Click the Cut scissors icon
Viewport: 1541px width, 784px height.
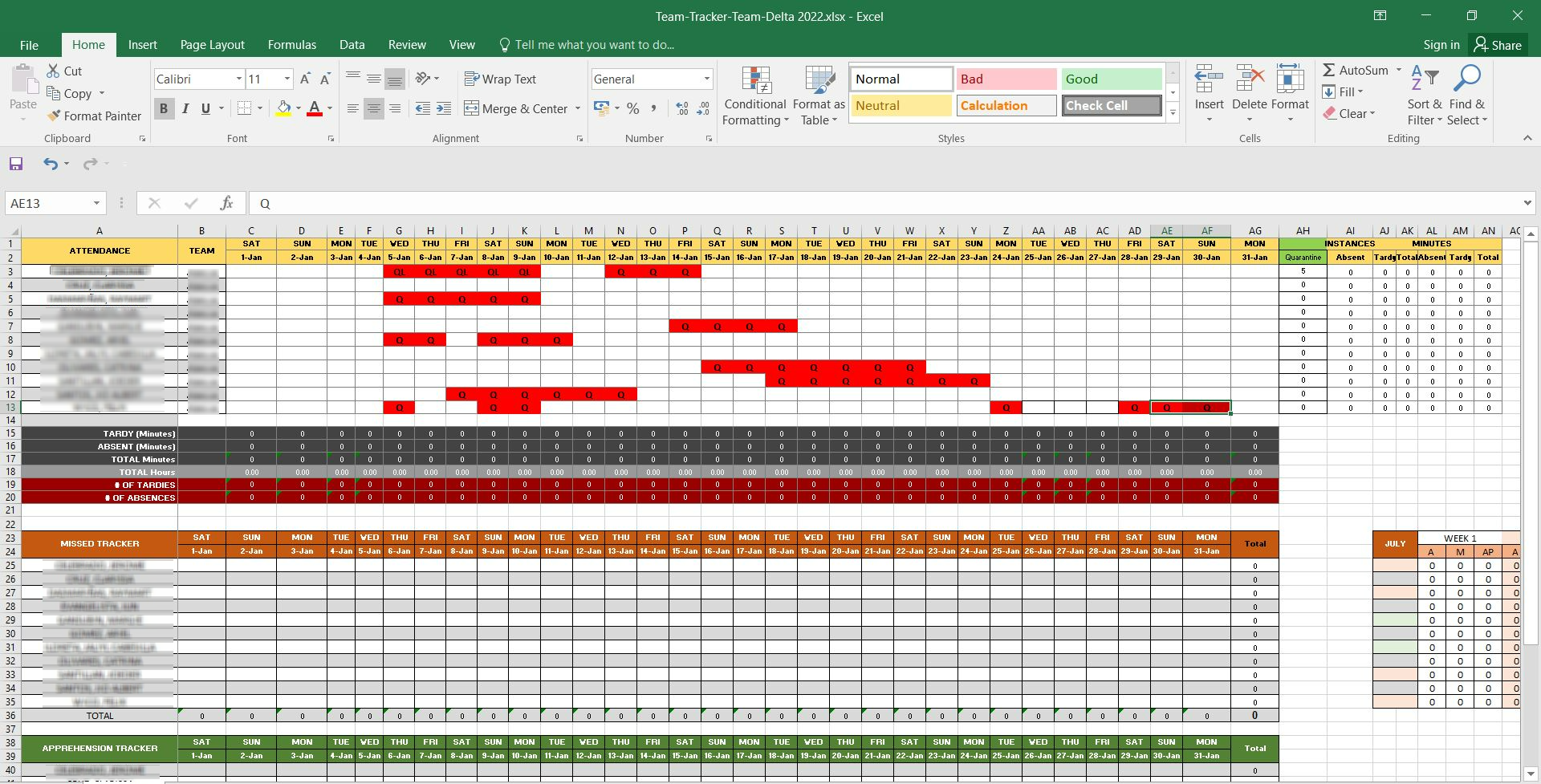click(x=54, y=71)
